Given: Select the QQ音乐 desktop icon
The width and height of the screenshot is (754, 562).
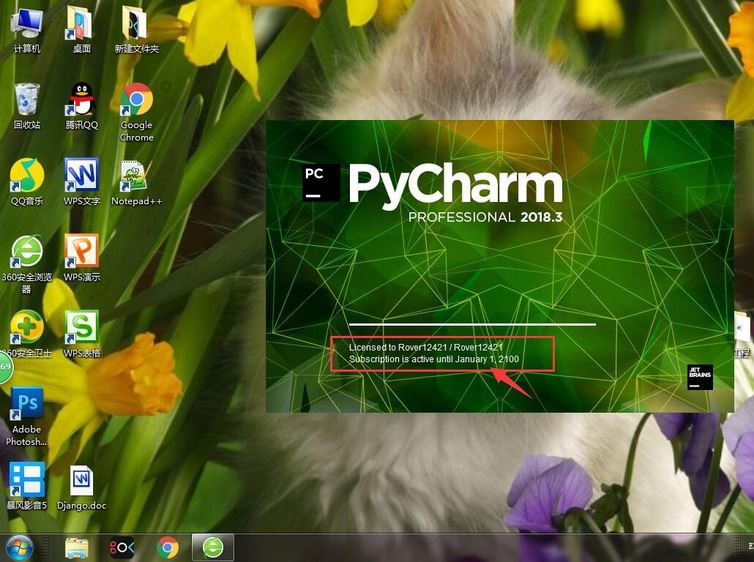Looking at the screenshot, I should 27,182.
